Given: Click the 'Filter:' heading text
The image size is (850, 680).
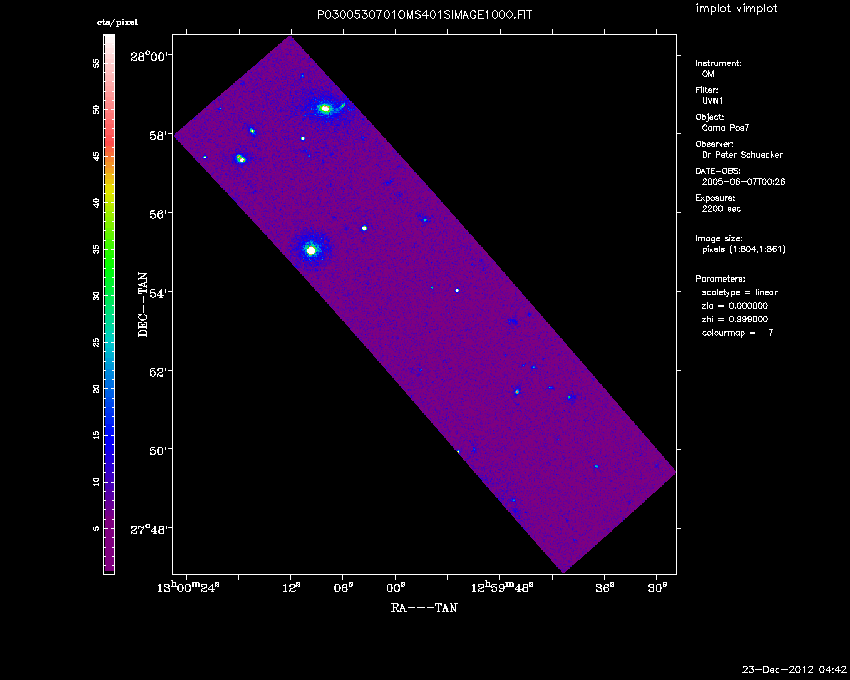Looking at the screenshot, I should tap(707, 91).
